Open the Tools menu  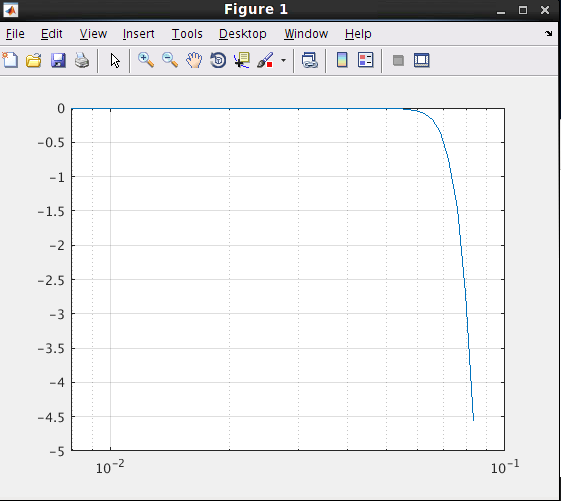187,34
